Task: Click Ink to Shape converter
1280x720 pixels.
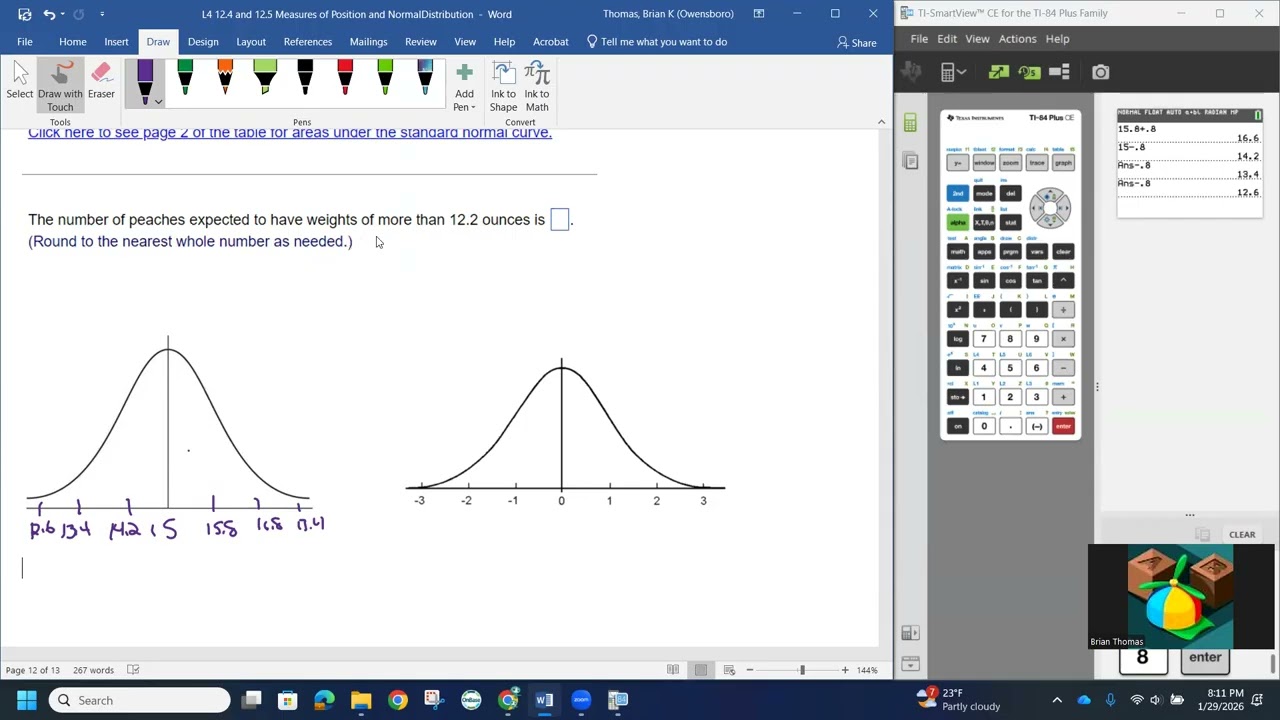Action: click(x=503, y=87)
